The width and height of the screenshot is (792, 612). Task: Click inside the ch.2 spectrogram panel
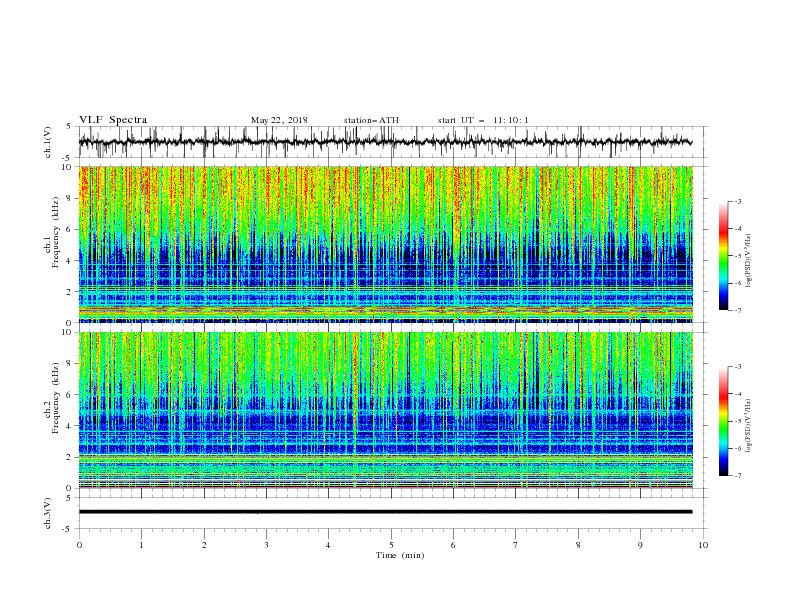point(385,410)
